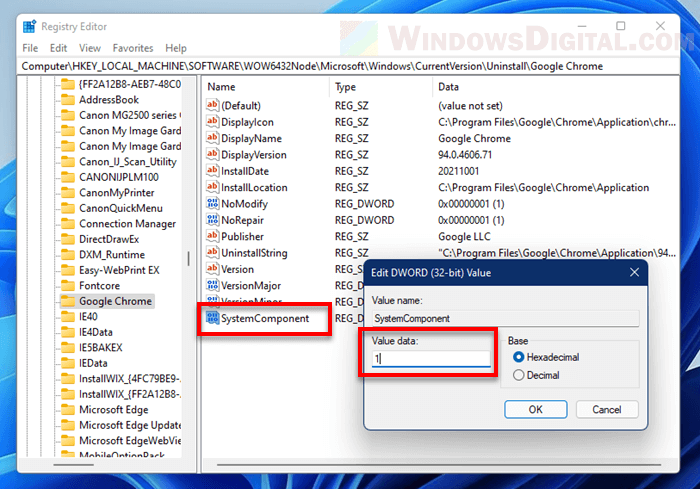The image size is (700, 489).
Task: Select the (Default) string value icon
Action: click(212, 105)
